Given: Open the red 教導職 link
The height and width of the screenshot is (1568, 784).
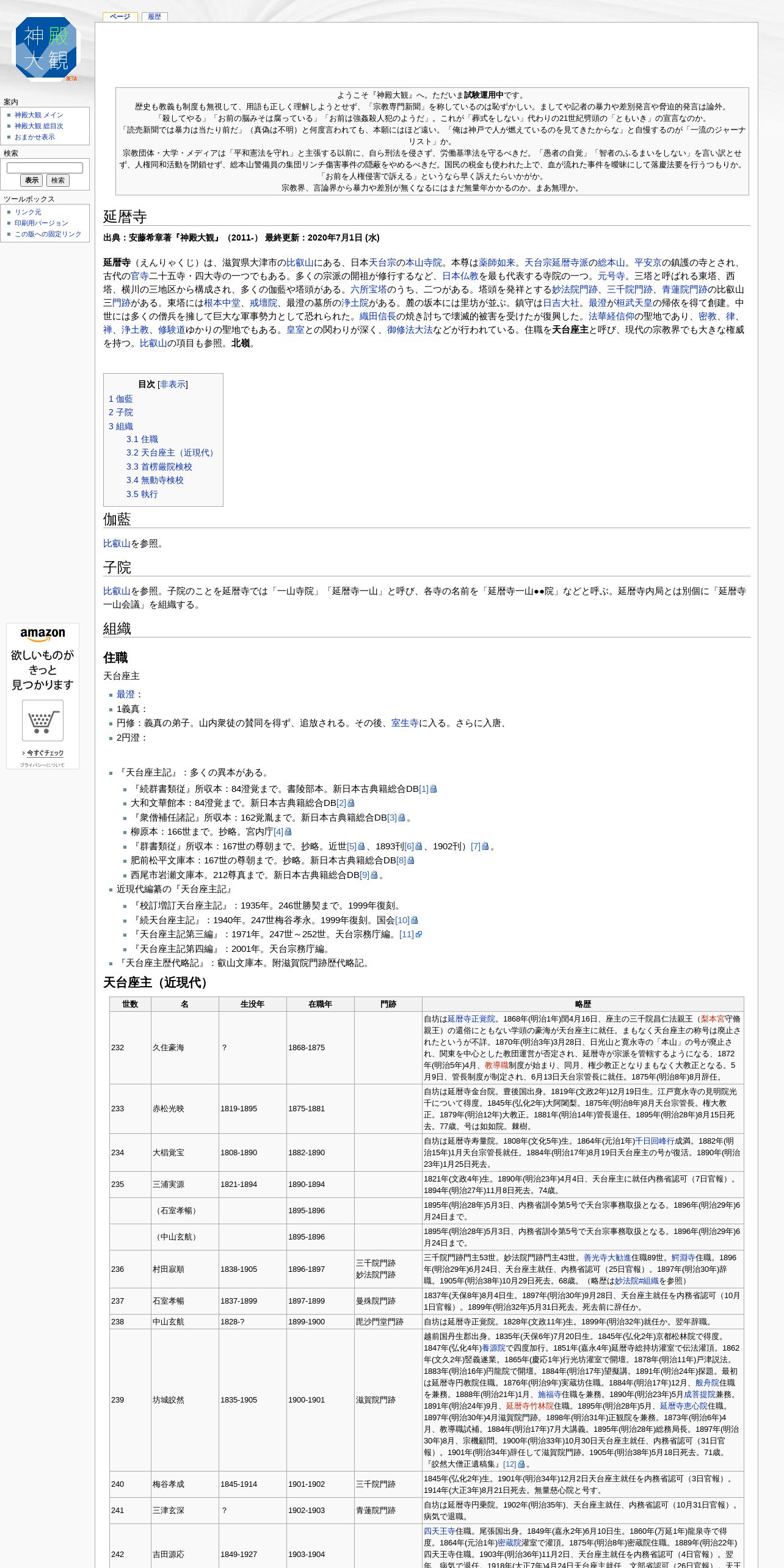Looking at the screenshot, I should click(496, 1065).
